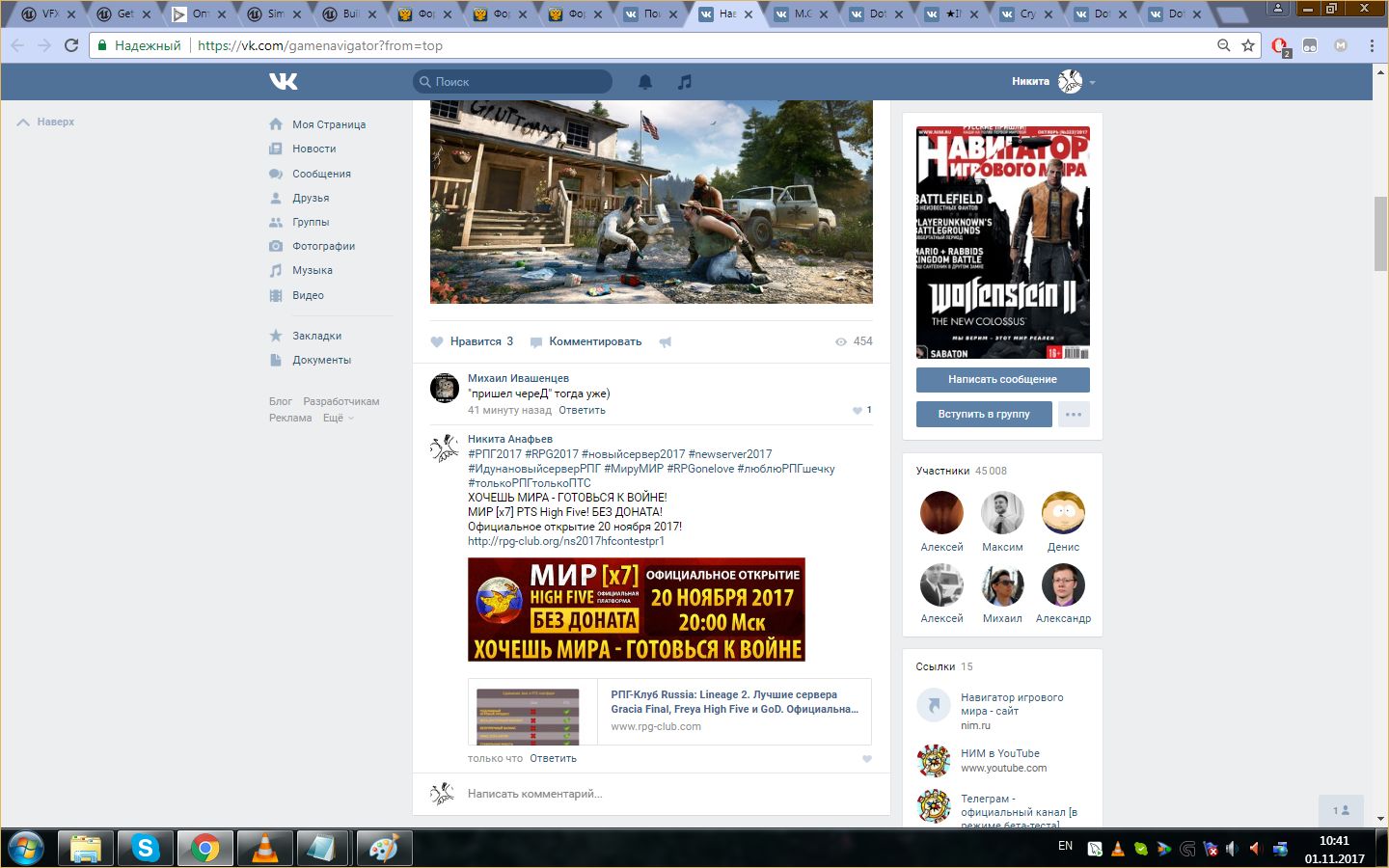Bookmark this page with the star icon

[x=1248, y=45]
